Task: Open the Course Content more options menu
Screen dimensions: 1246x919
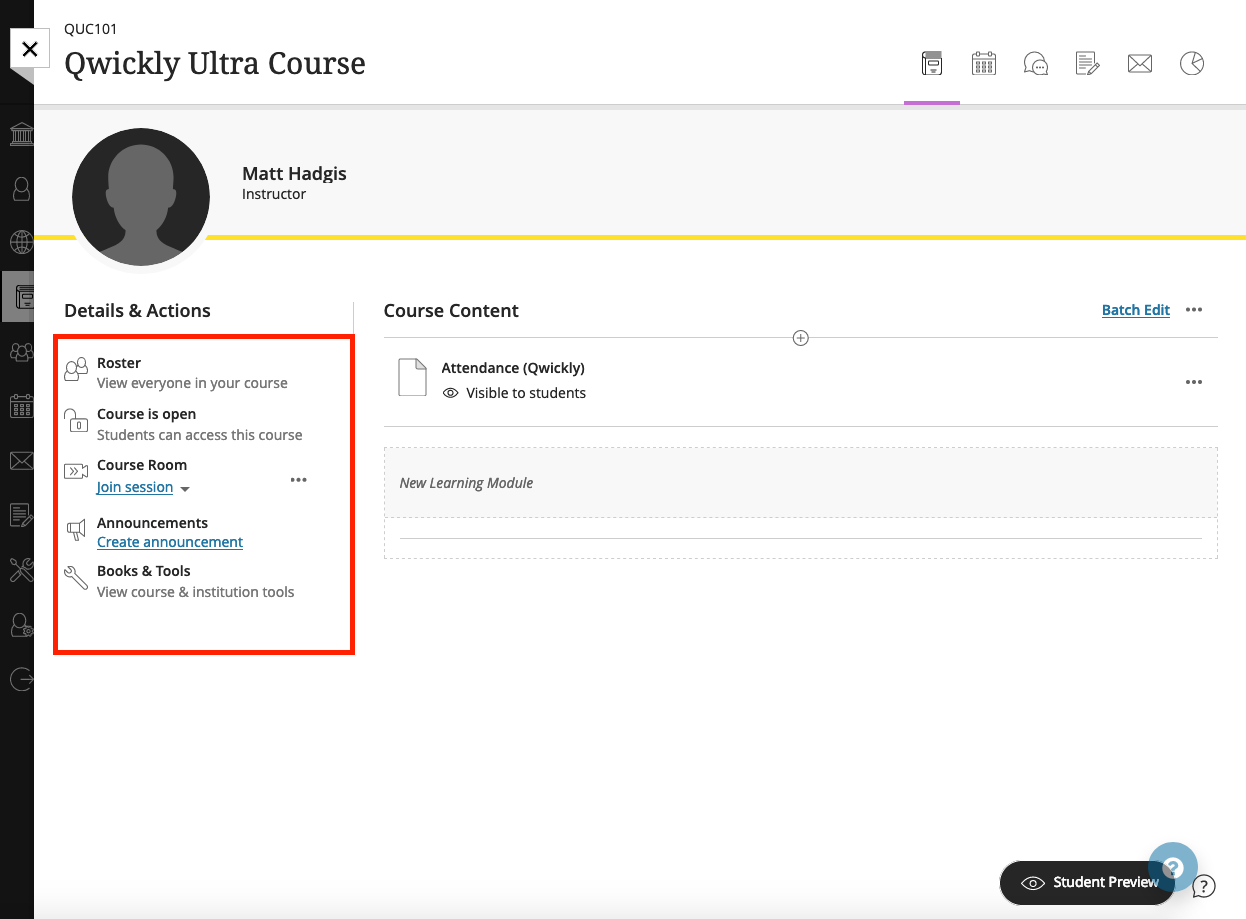Action: tap(1193, 310)
